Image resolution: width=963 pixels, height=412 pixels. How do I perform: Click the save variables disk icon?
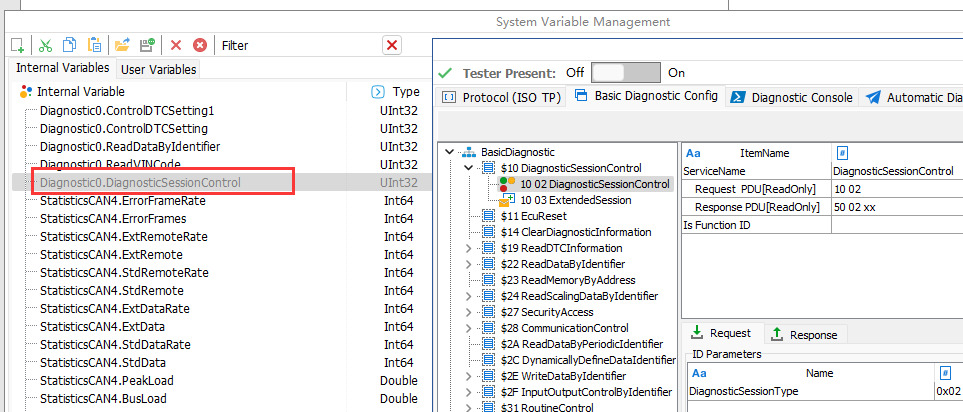(147, 45)
